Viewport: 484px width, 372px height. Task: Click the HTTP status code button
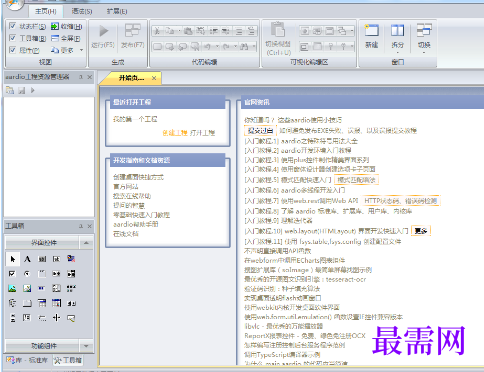pos(400,201)
